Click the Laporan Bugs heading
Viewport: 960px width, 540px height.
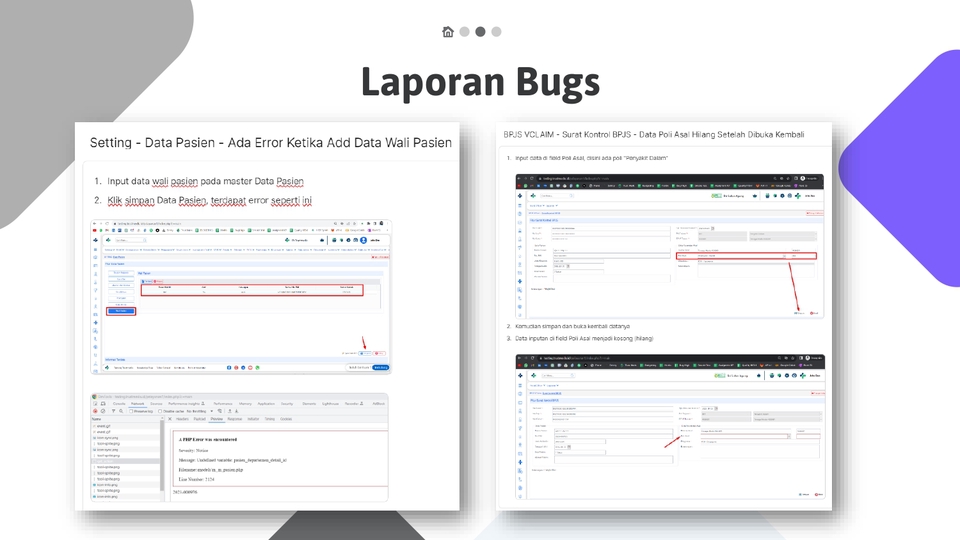tap(480, 82)
